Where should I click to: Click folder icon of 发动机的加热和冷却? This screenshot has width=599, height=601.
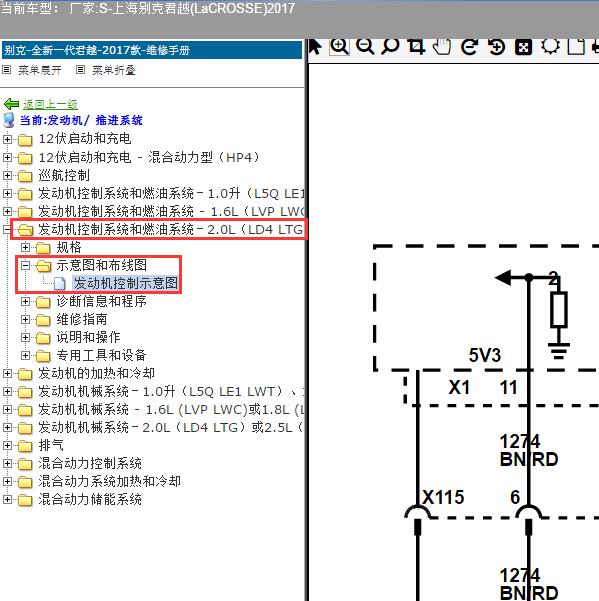pos(25,374)
